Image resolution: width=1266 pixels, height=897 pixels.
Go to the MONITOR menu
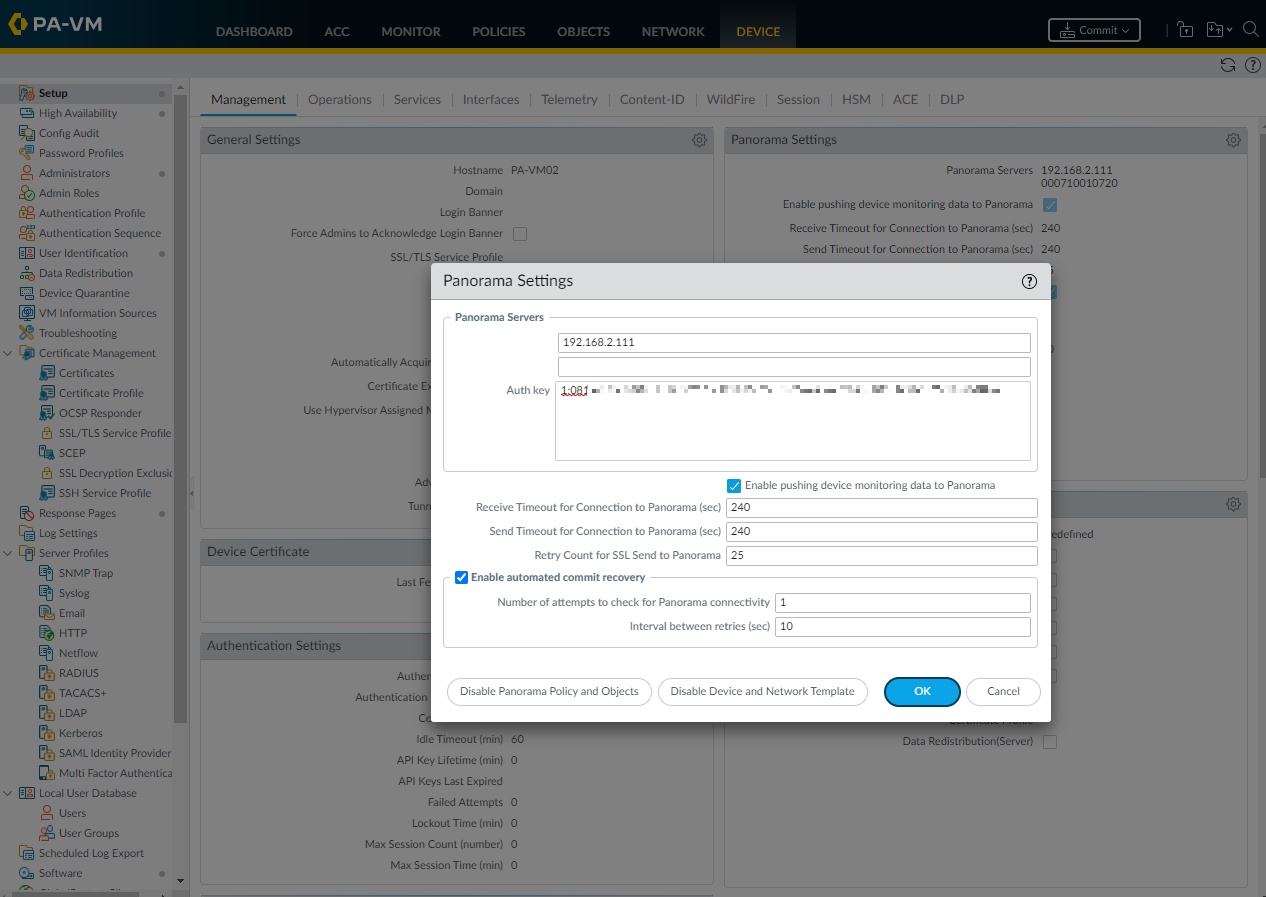pos(411,31)
